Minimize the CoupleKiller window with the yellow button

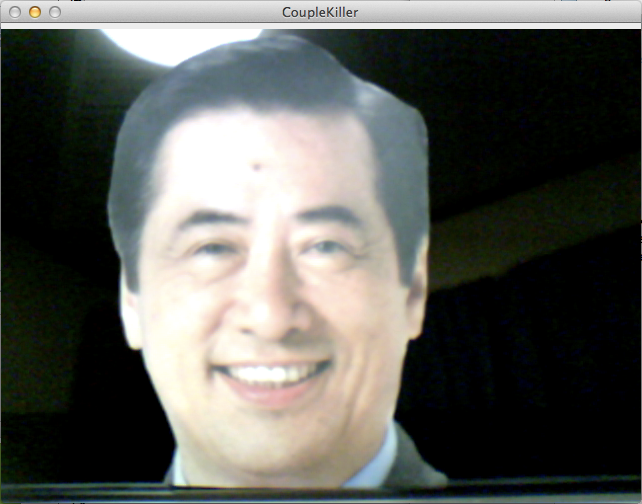click(35, 12)
